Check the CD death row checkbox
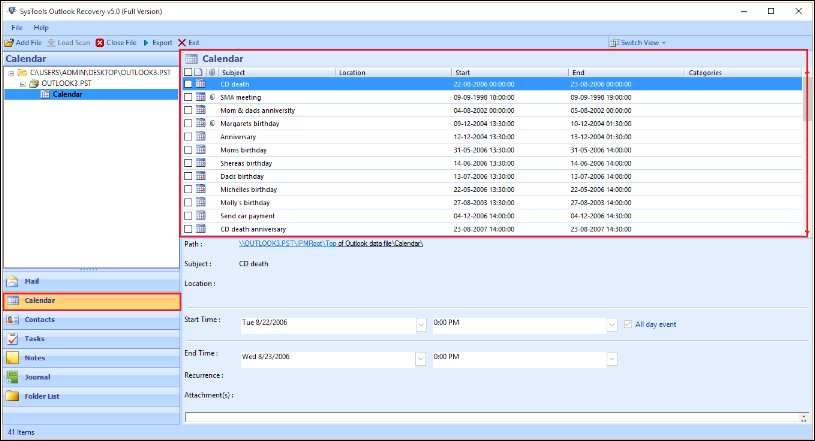Image resolution: width=815 pixels, height=441 pixels. pos(188,84)
